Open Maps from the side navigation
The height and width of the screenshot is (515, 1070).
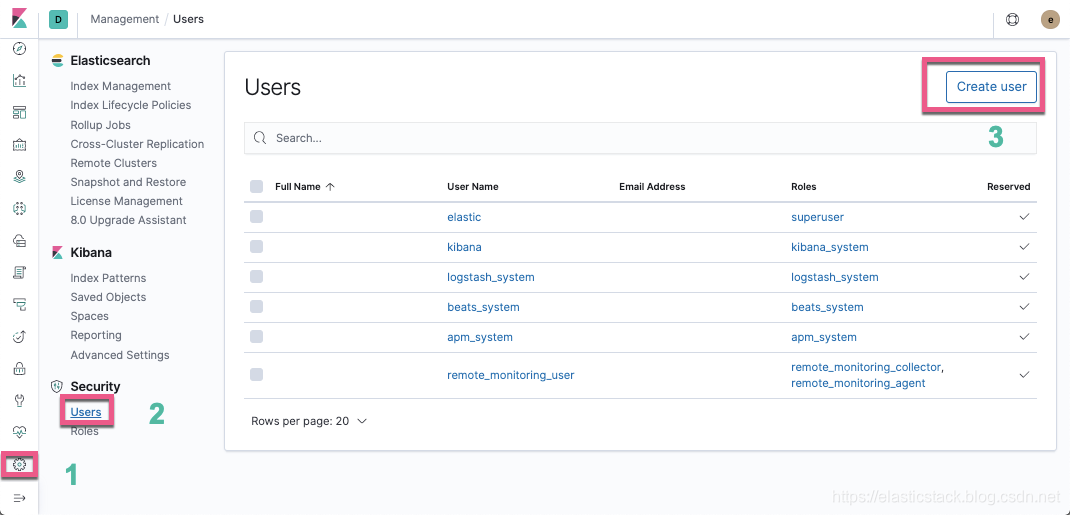[20, 177]
